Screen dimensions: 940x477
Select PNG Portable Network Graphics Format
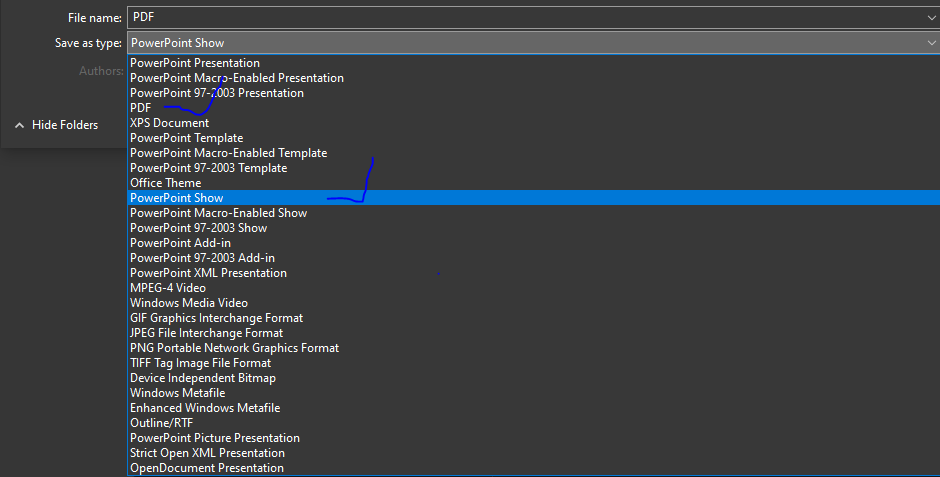pyautogui.click(x=534, y=348)
